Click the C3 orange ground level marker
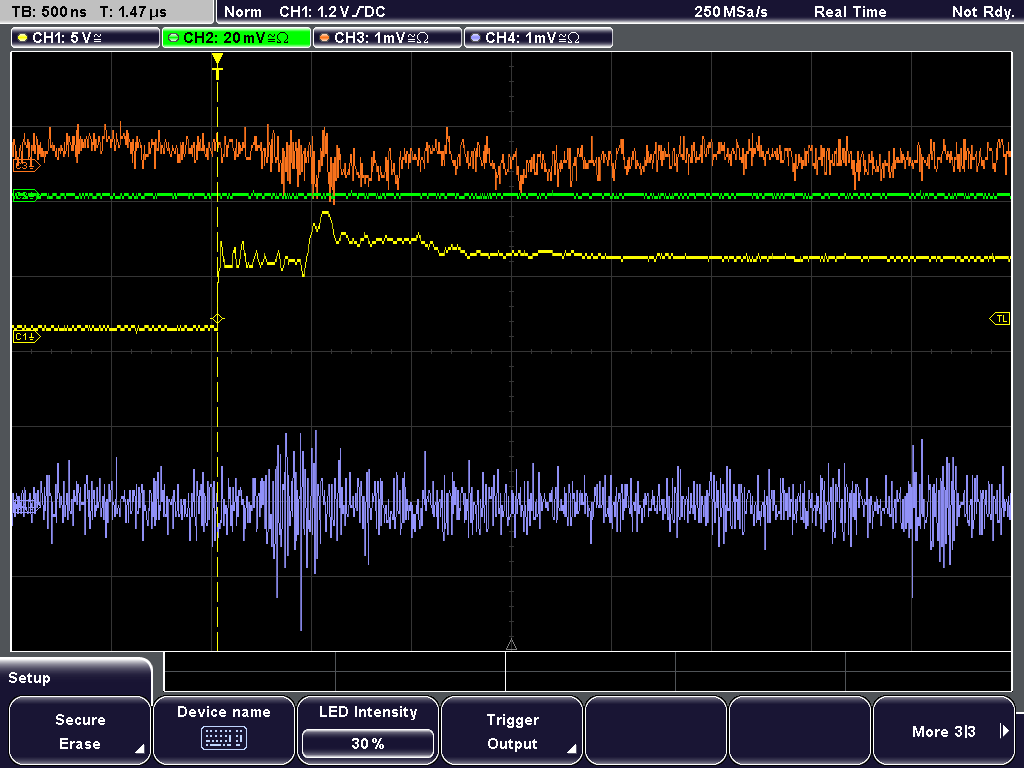Viewport: 1024px width, 768px height. click(26, 166)
